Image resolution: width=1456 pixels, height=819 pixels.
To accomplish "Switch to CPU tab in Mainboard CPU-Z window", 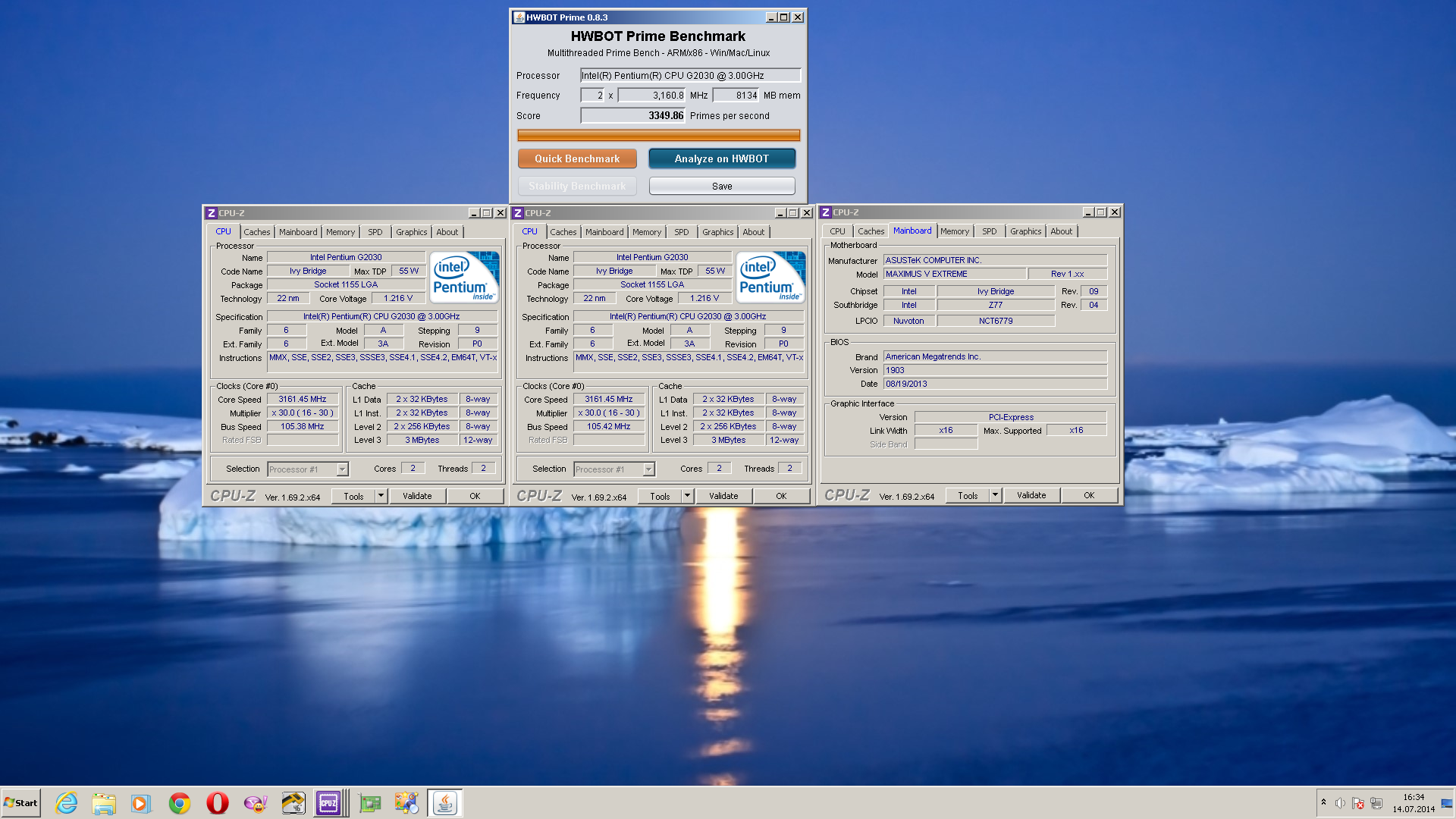I will (837, 231).
